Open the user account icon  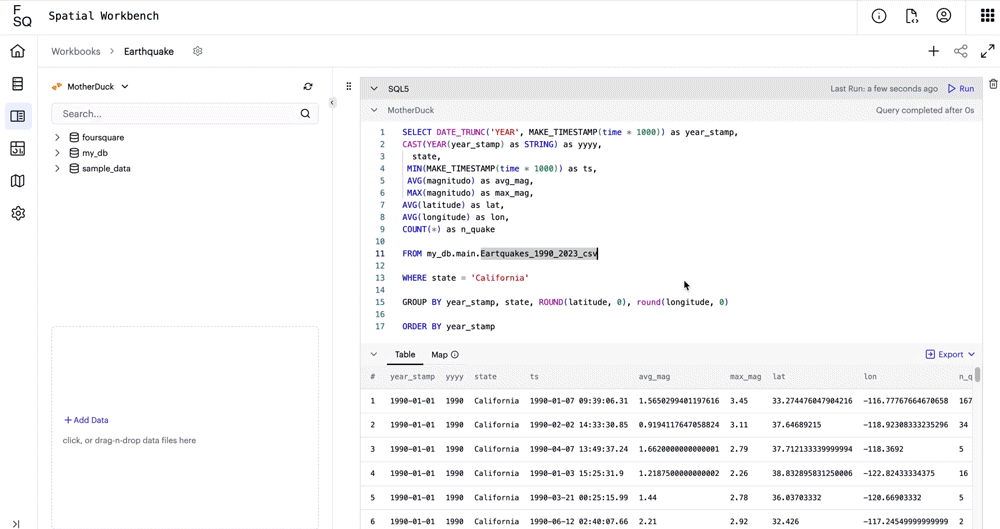944,16
